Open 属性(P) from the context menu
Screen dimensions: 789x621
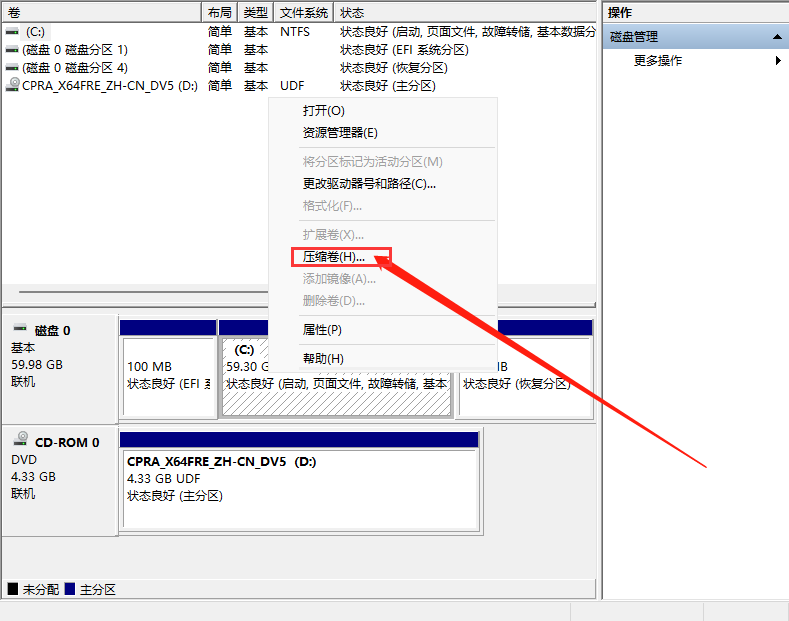[x=322, y=330]
